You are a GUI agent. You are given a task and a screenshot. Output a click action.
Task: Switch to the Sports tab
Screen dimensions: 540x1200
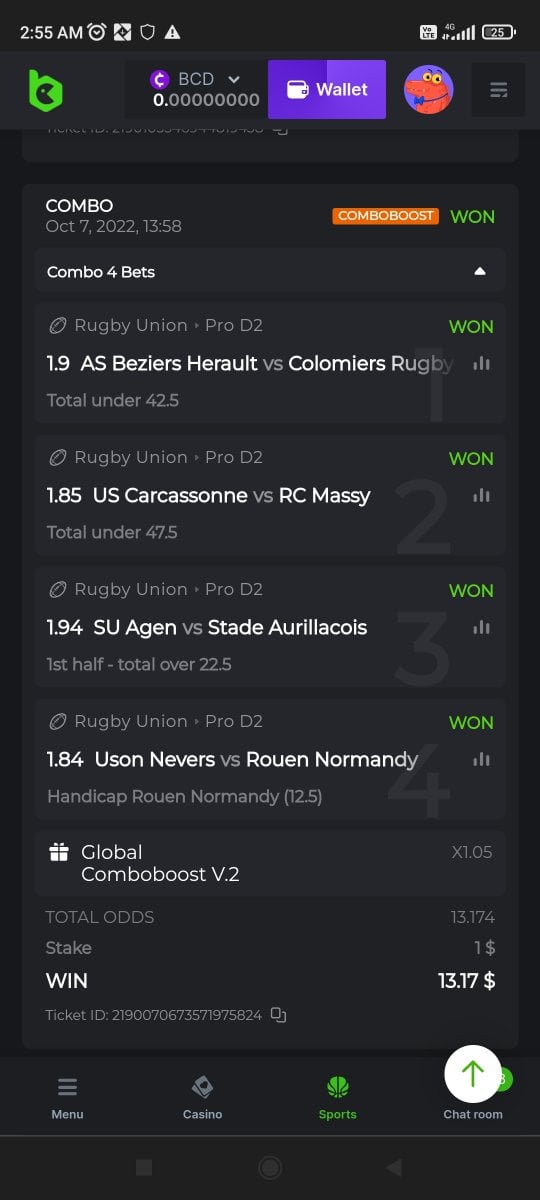[337, 1097]
